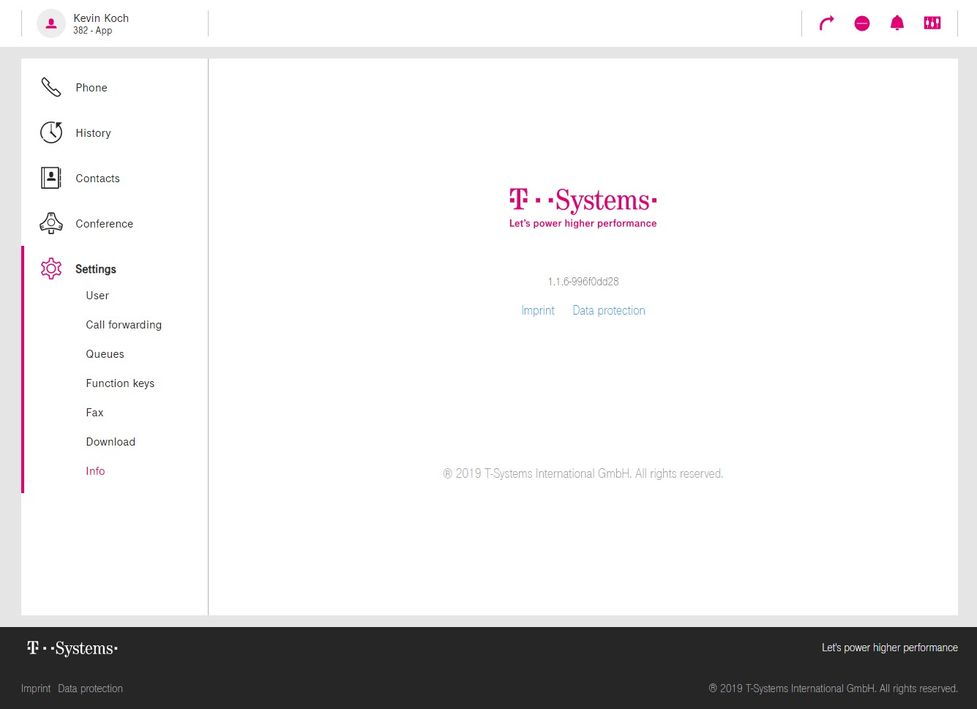
Task: Open the Imprint link in main panel
Action: click(538, 310)
